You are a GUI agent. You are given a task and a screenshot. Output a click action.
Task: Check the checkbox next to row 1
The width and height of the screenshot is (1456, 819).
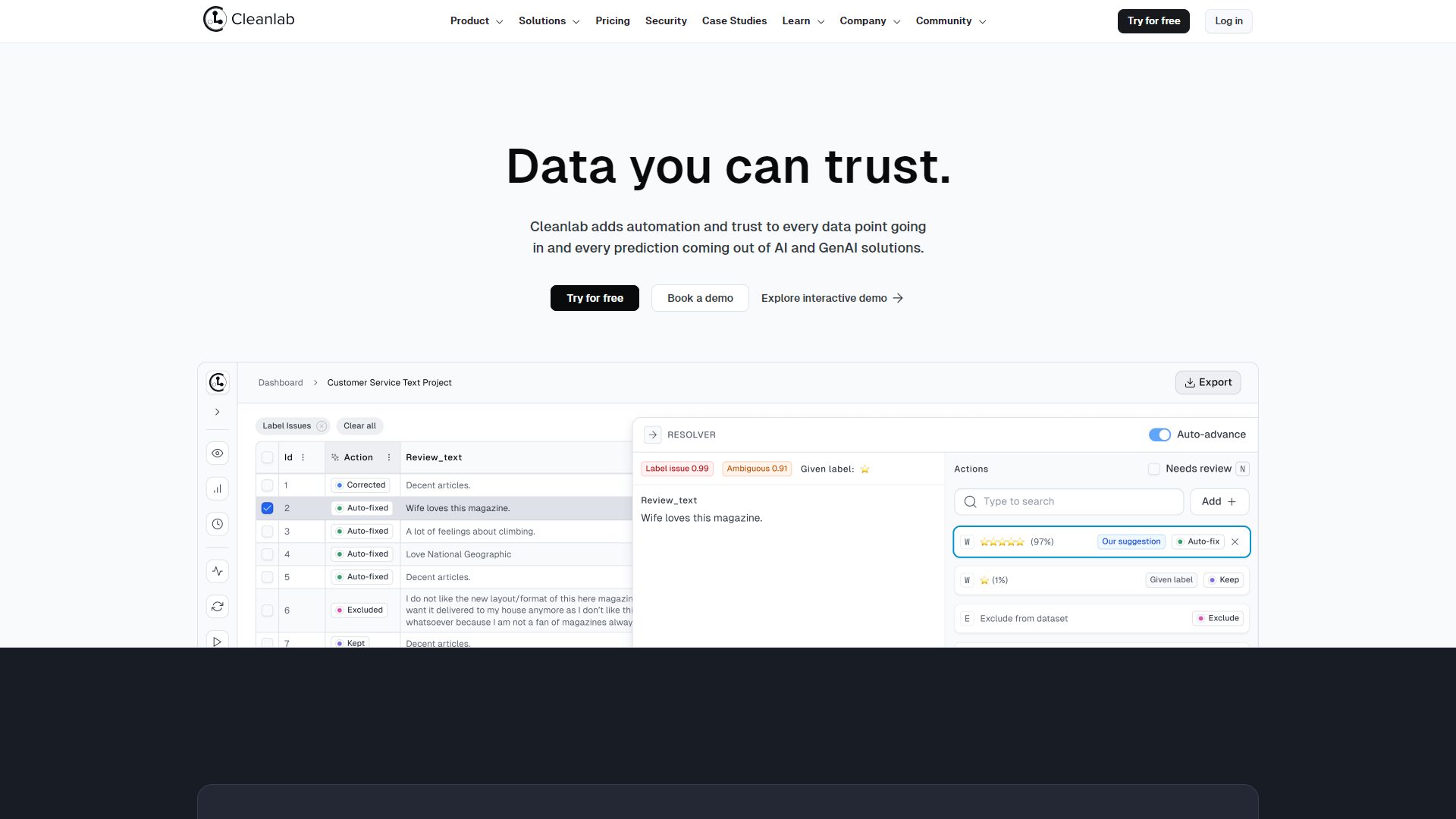pyautogui.click(x=267, y=485)
